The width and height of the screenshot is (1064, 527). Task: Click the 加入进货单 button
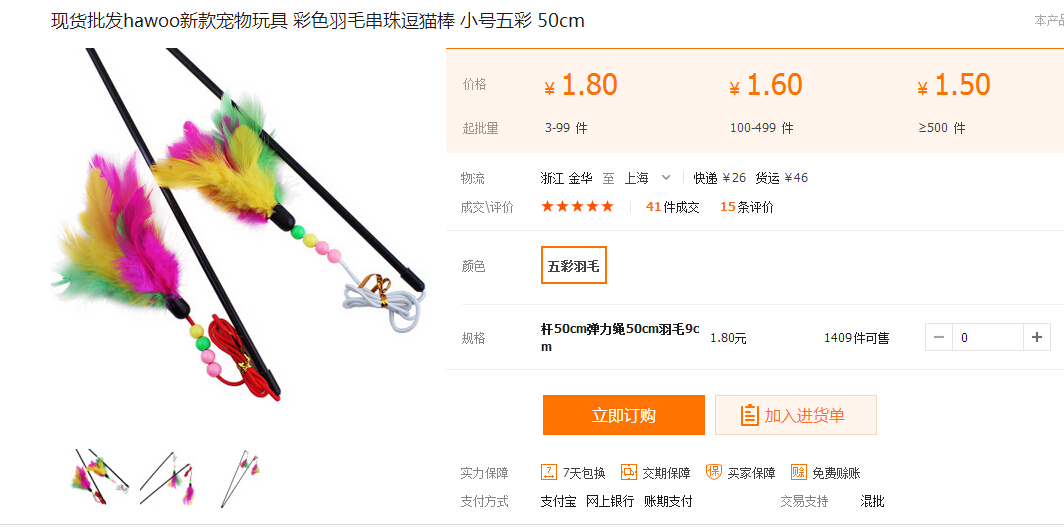coord(796,415)
